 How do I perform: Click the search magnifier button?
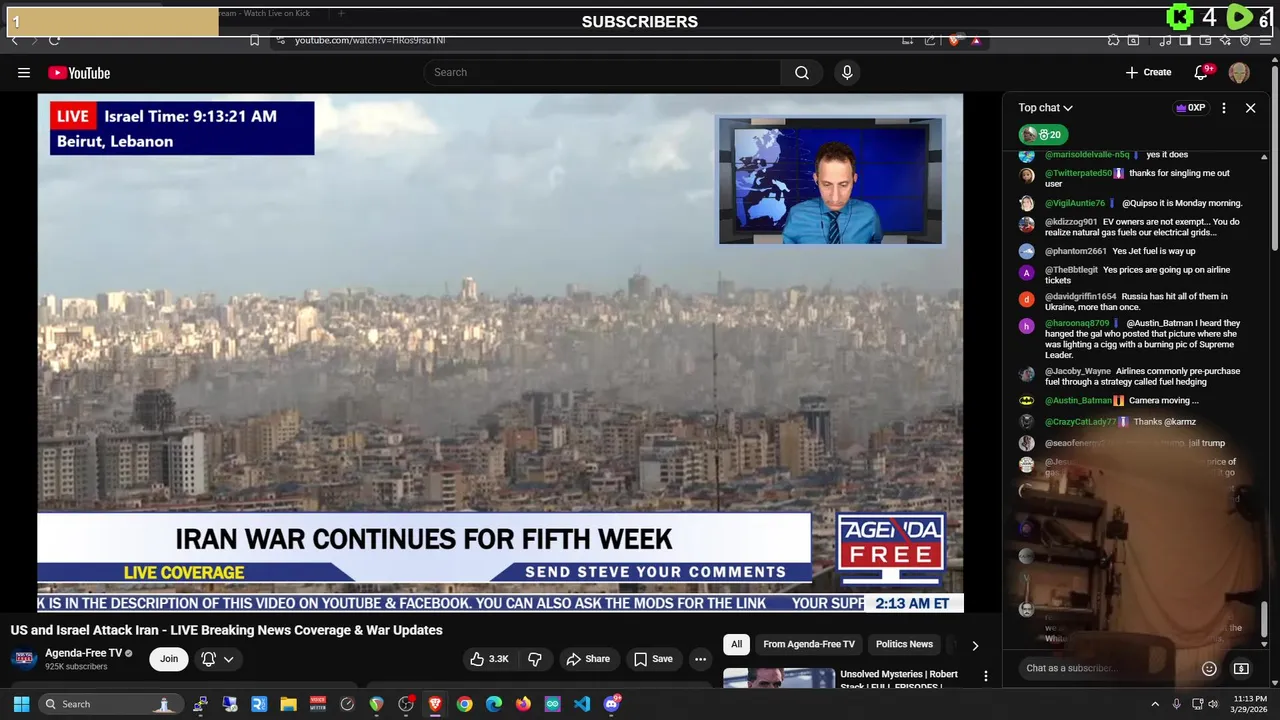point(802,72)
